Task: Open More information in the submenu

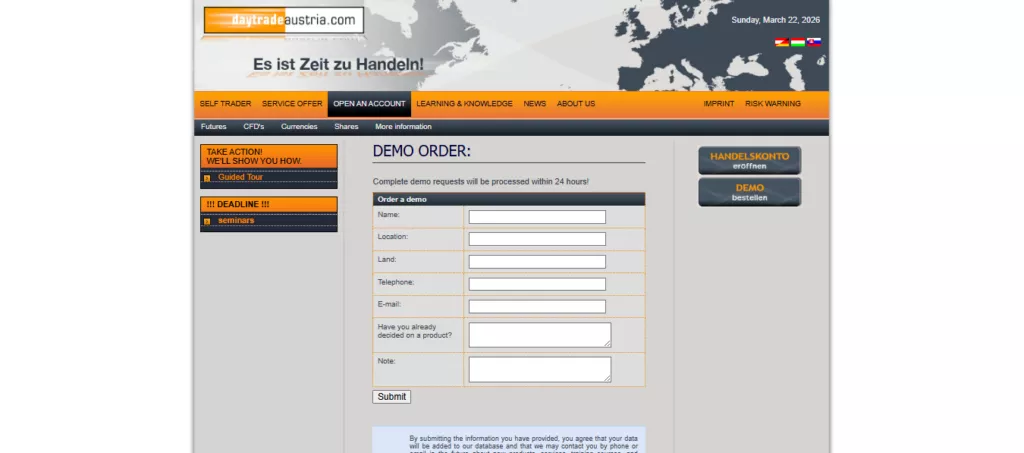Action: (x=403, y=127)
